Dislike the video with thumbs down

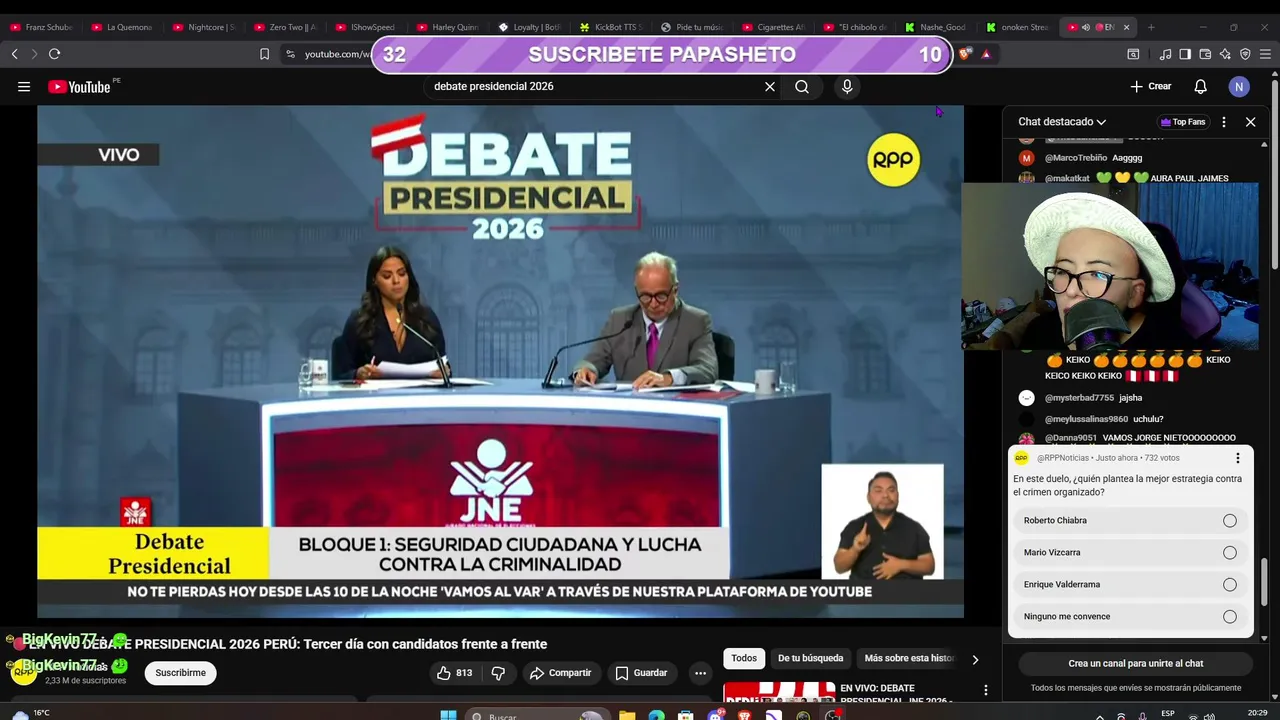(x=498, y=673)
